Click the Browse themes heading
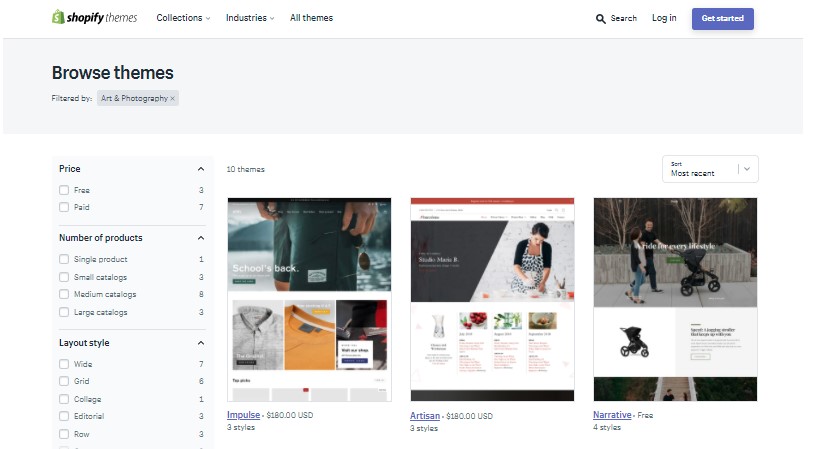Viewport: 818px width, 449px height. click(113, 72)
